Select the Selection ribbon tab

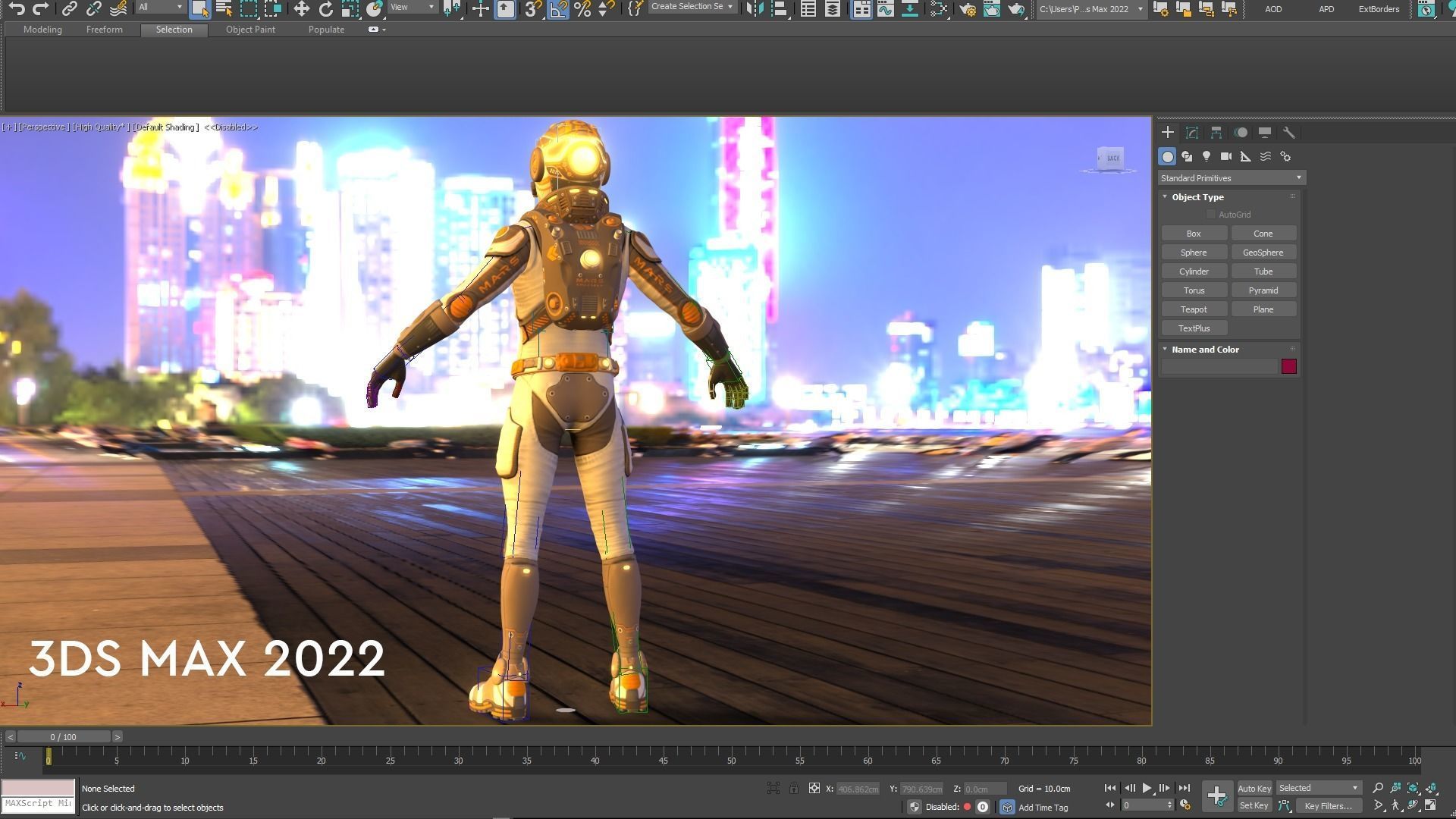[174, 30]
